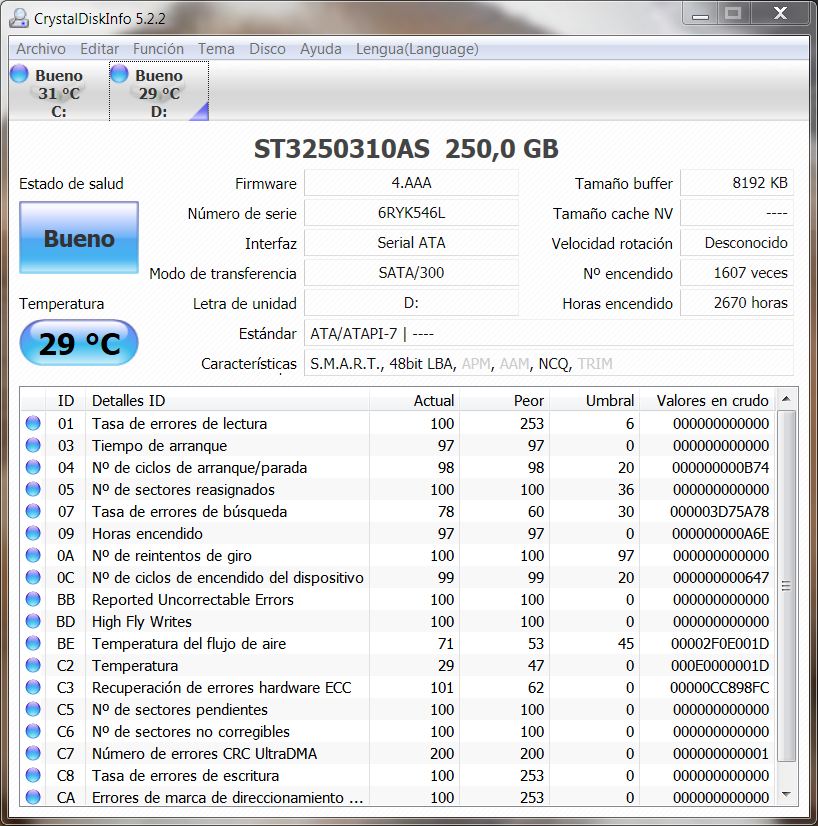The image size is (818, 826).
Task: Click the Estándar field ATA/ATAPI-7
Action: pos(549,333)
